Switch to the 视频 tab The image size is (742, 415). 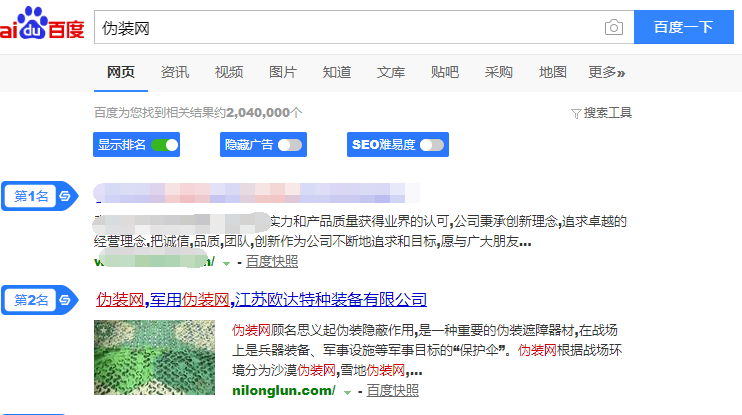(x=229, y=72)
